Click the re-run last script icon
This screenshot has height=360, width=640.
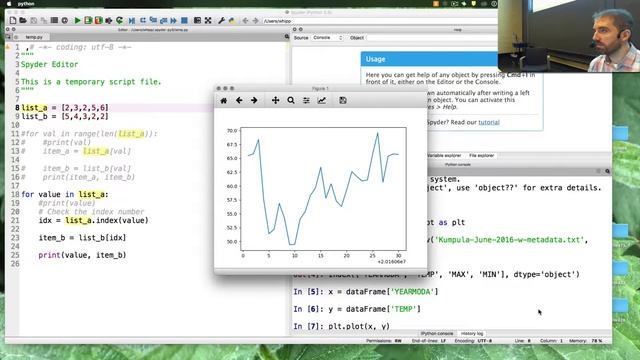pos(119,20)
